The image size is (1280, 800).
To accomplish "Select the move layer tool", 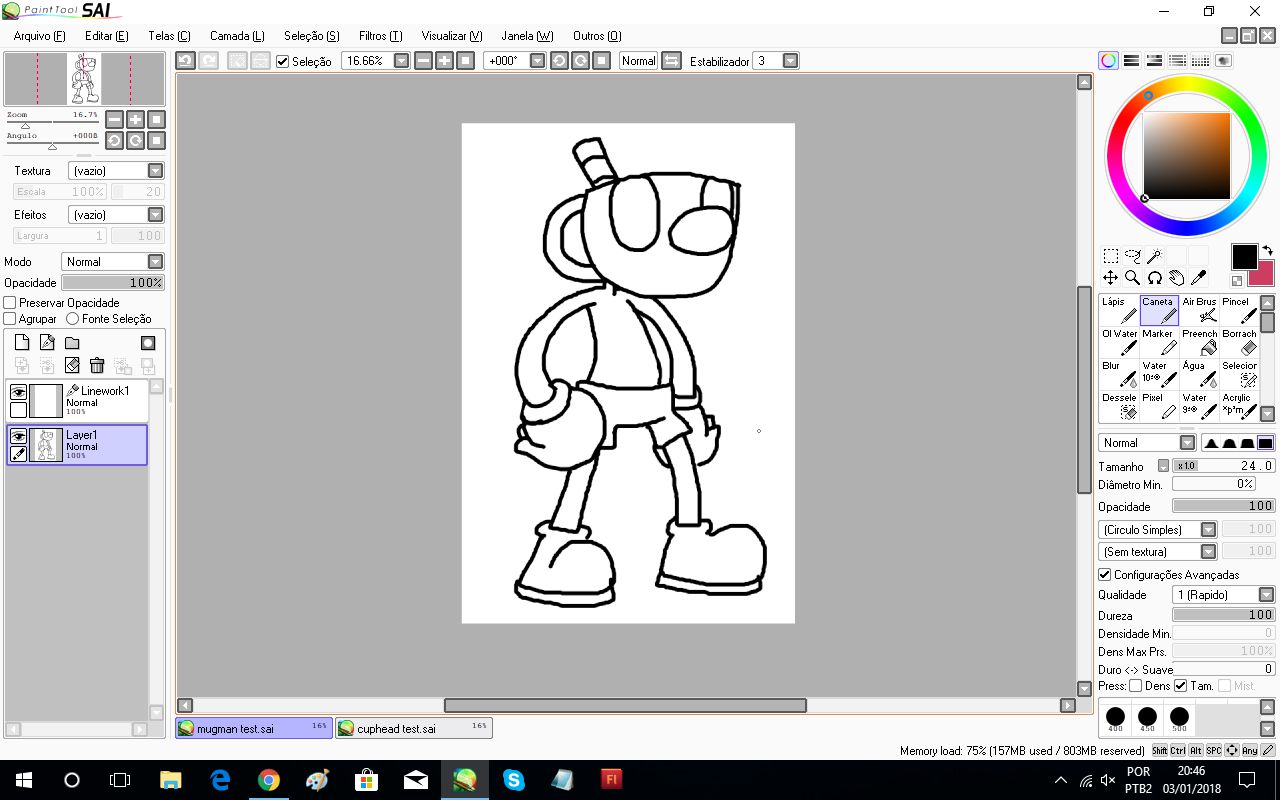I will point(1110,278).
